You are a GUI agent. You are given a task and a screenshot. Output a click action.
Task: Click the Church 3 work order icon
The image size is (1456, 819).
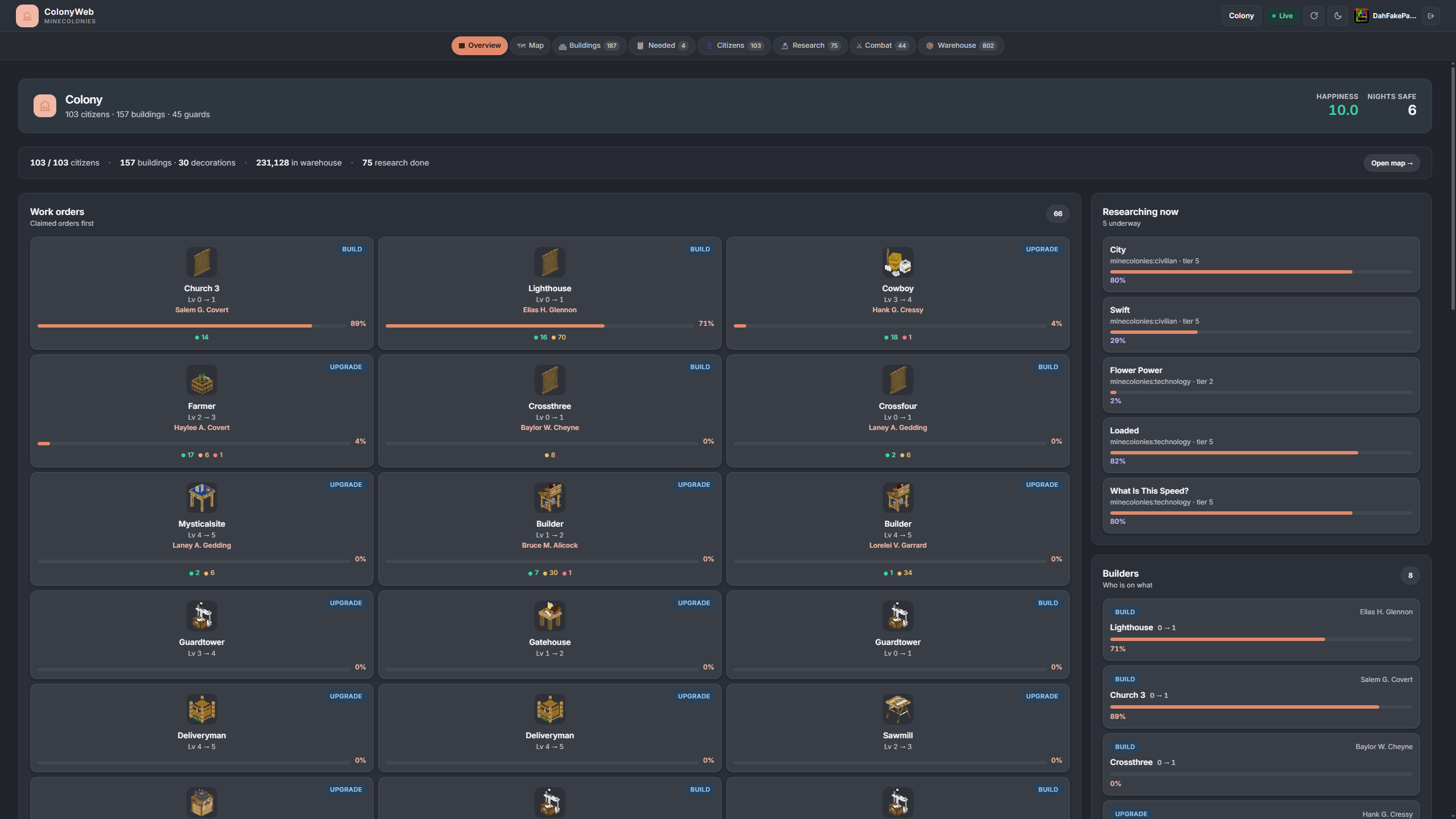tap(202, 262)
